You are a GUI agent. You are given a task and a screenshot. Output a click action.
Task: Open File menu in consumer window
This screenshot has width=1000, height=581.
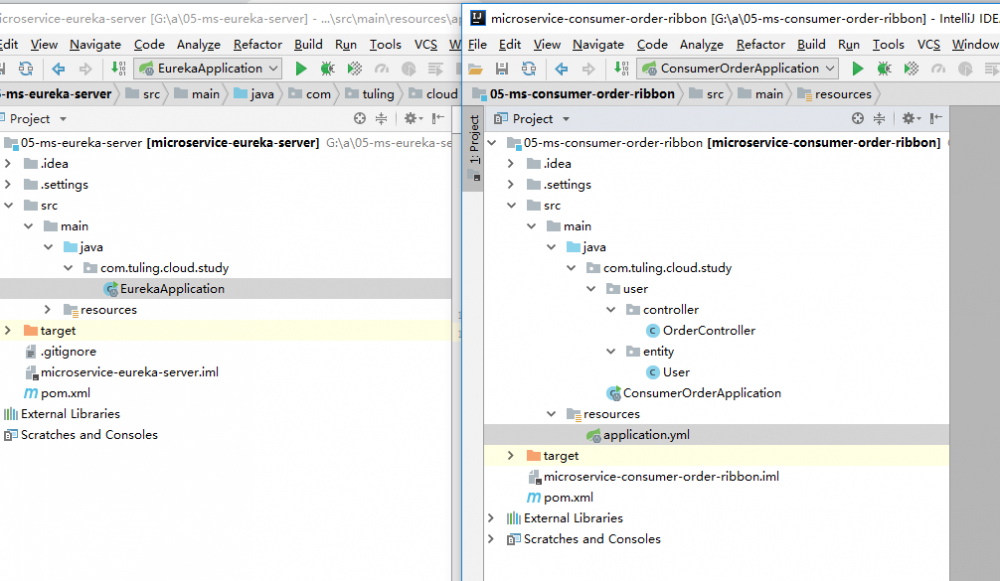477,45
